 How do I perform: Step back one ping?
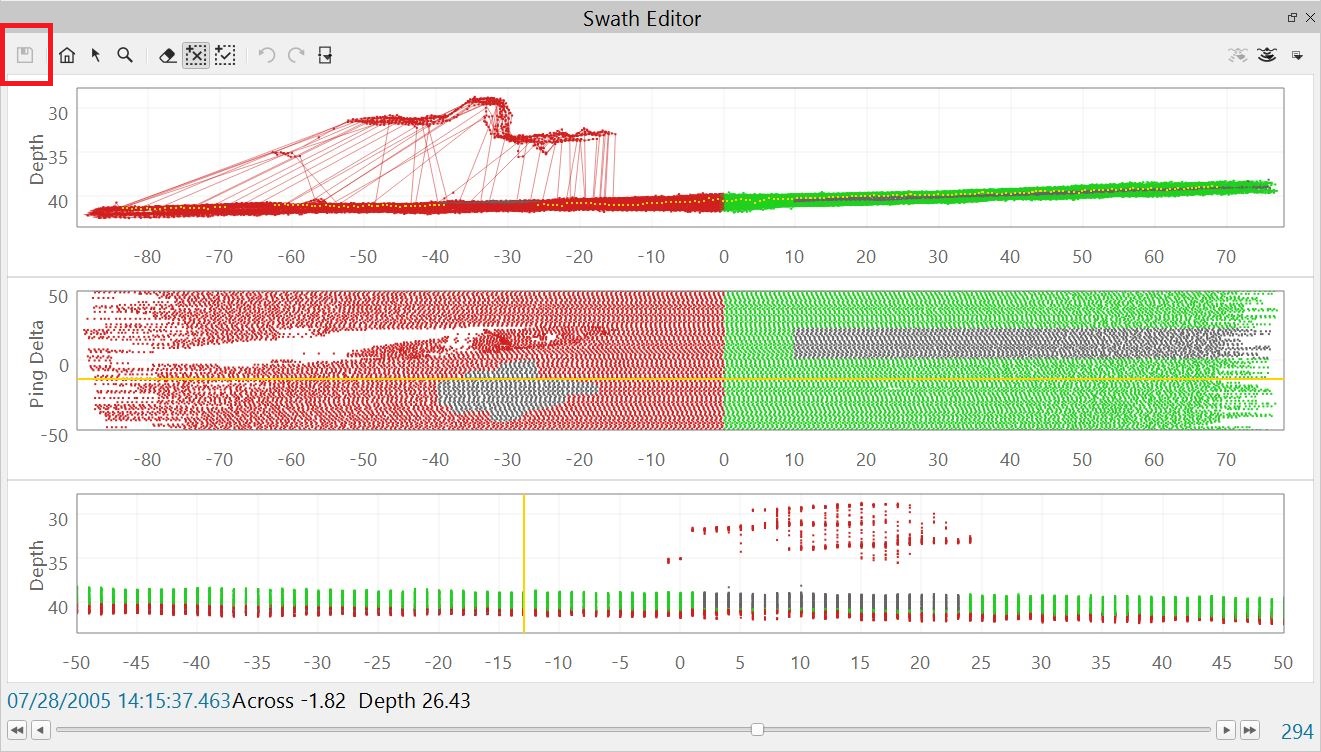pos(41,730)
